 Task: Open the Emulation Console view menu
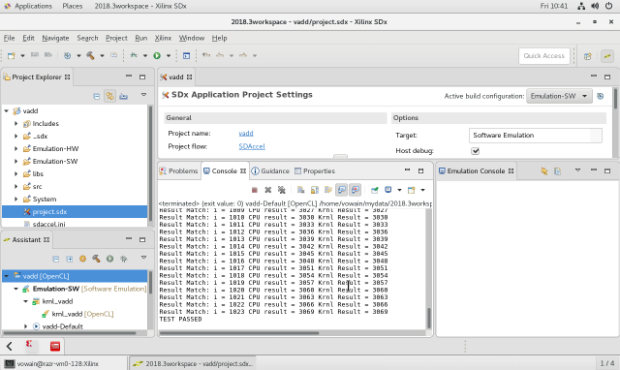tap(577, 170)
